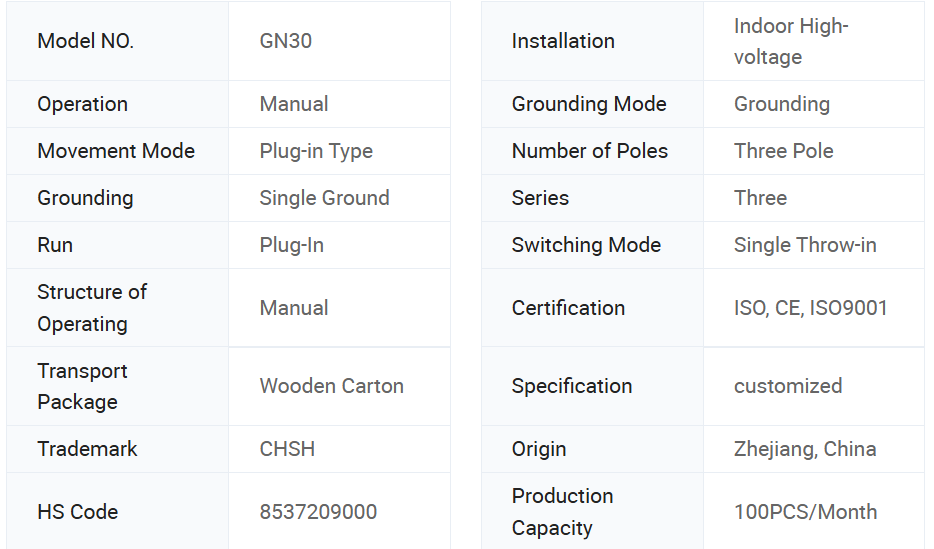Click the Movement Mode label
The height and width of the screenshot is (549, 934).
(116, 151)
